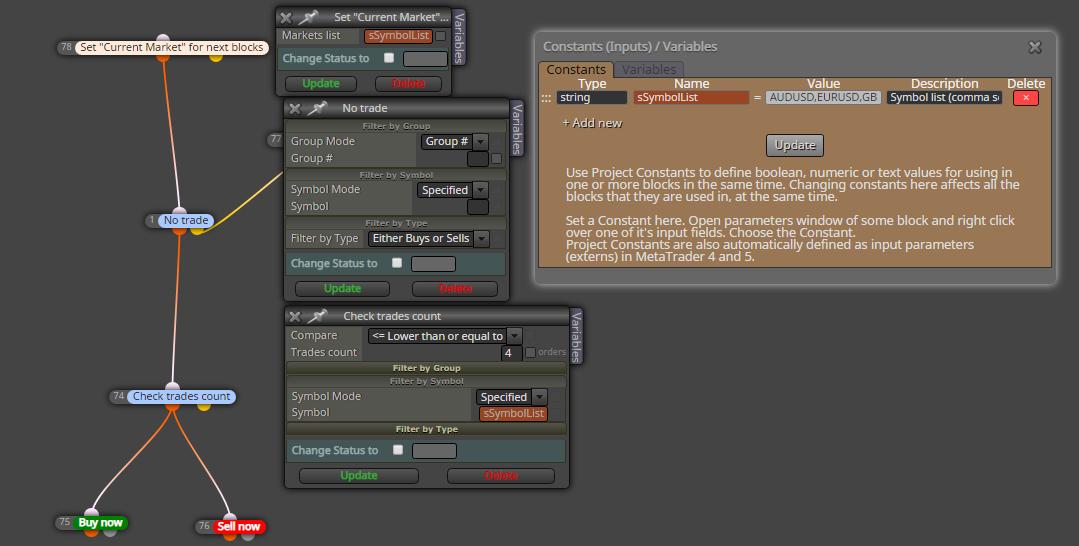The image size is (1079, 546).
Task: Select the Buy now block
Action: tap(100, 523)
